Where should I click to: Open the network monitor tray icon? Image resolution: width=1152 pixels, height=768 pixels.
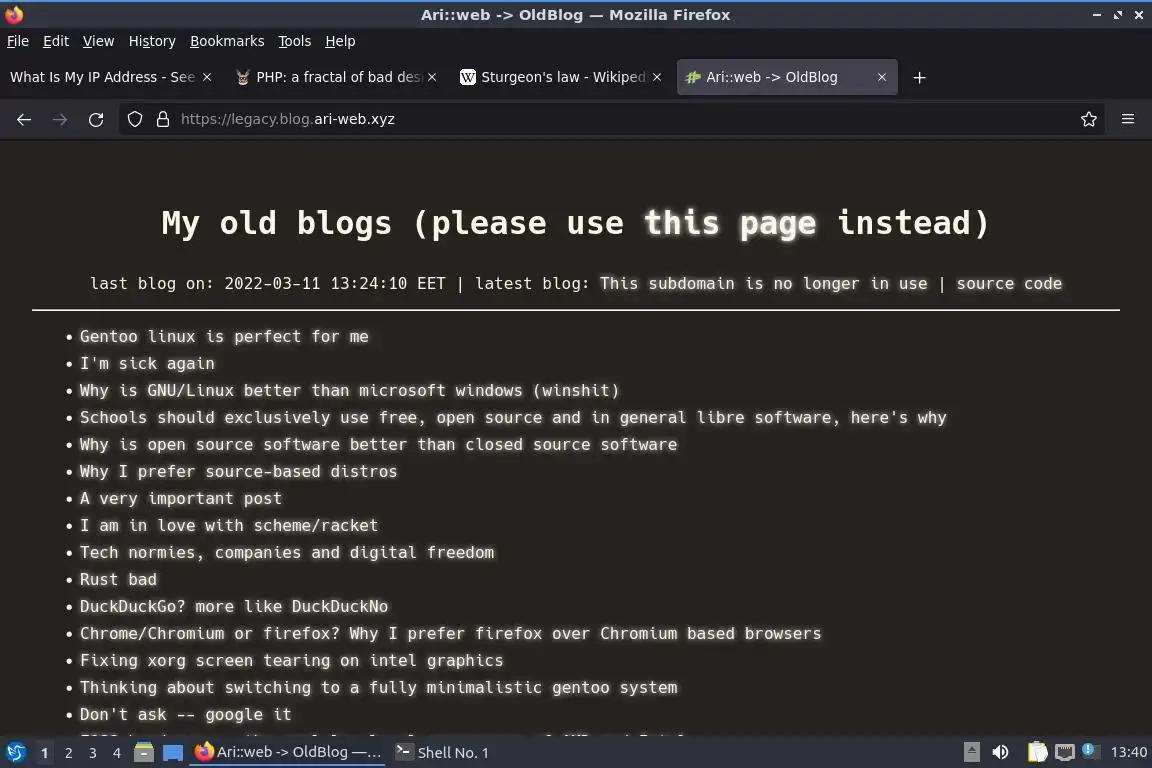point(1065,753)
